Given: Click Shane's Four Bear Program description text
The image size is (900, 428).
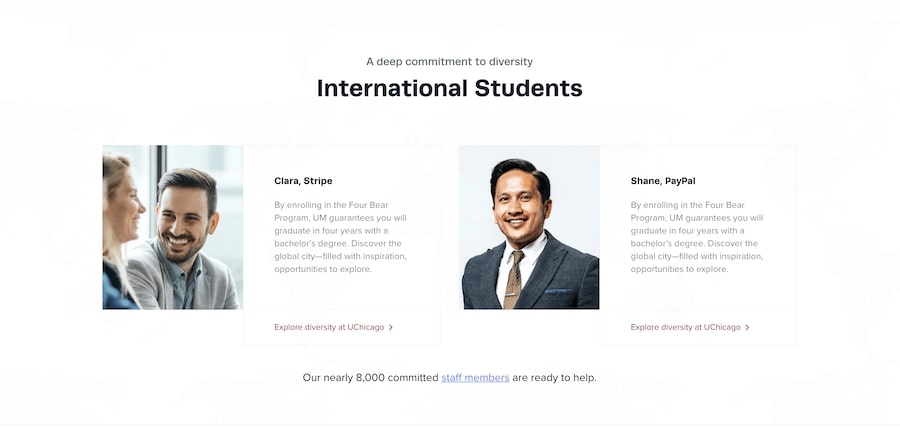Looking at the screenshot, I should (x=697, y=237).
